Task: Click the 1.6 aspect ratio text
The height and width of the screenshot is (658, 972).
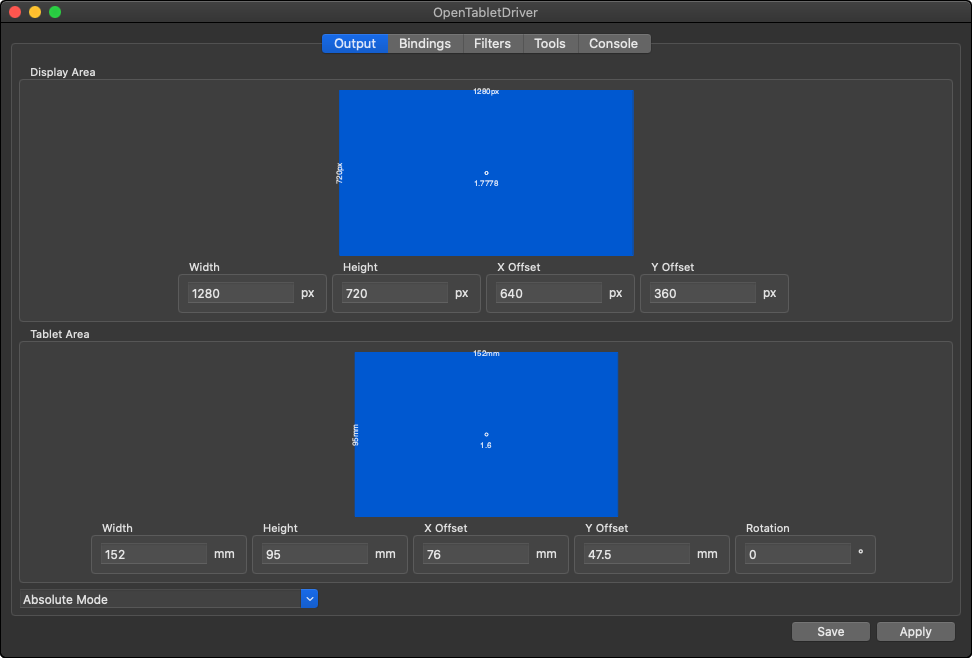Action: [x=486, y=445]
